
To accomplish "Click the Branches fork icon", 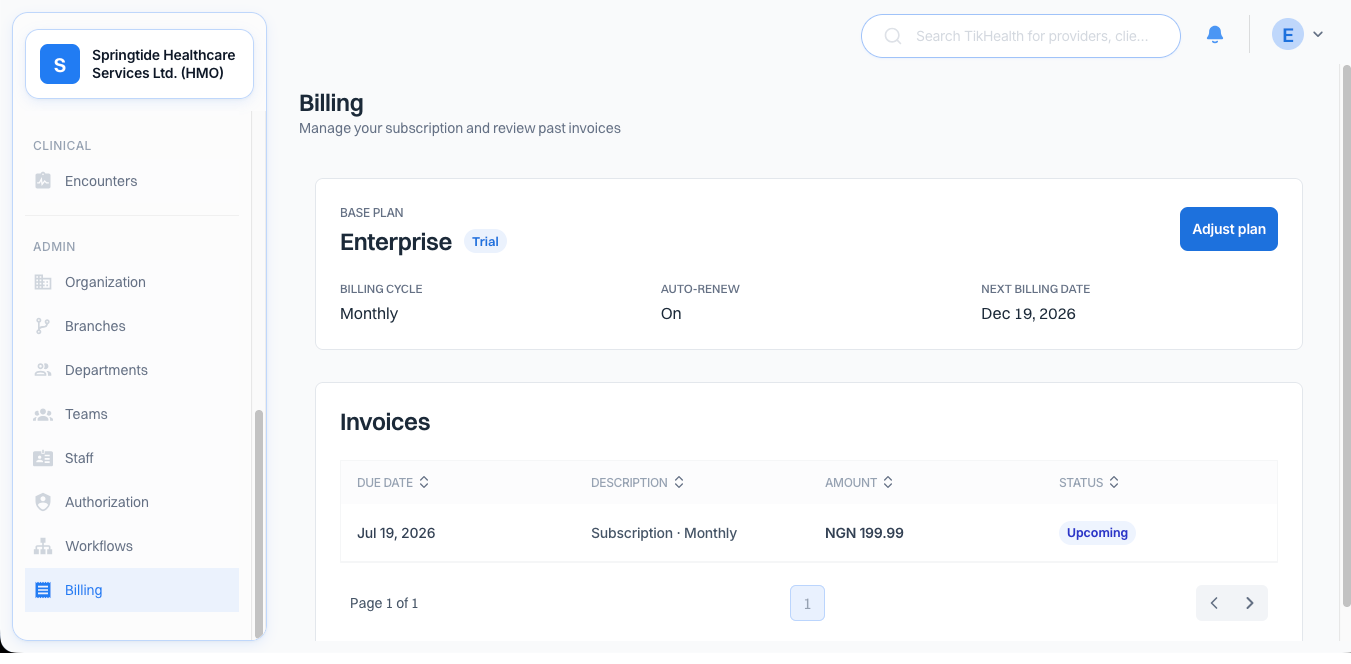I will [x=43, y=326].
